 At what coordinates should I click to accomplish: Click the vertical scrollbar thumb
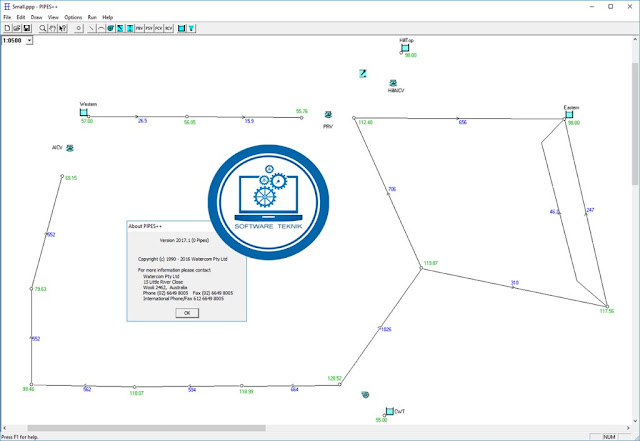tap(635, 123)
